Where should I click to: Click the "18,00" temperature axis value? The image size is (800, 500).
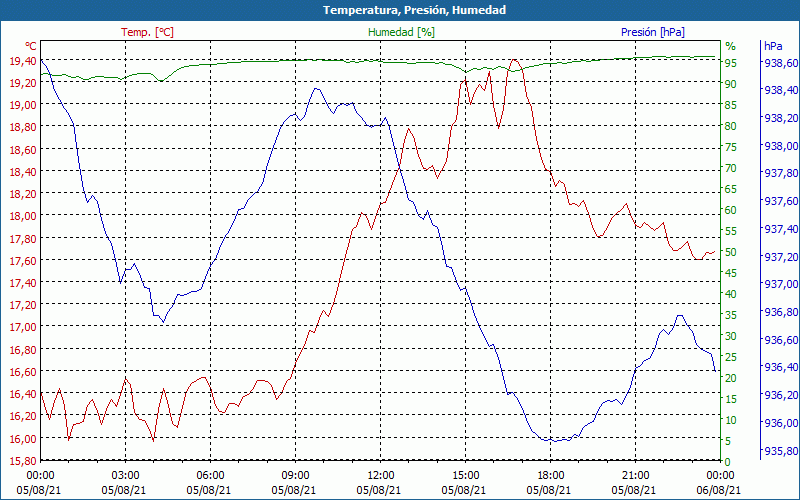22,216
